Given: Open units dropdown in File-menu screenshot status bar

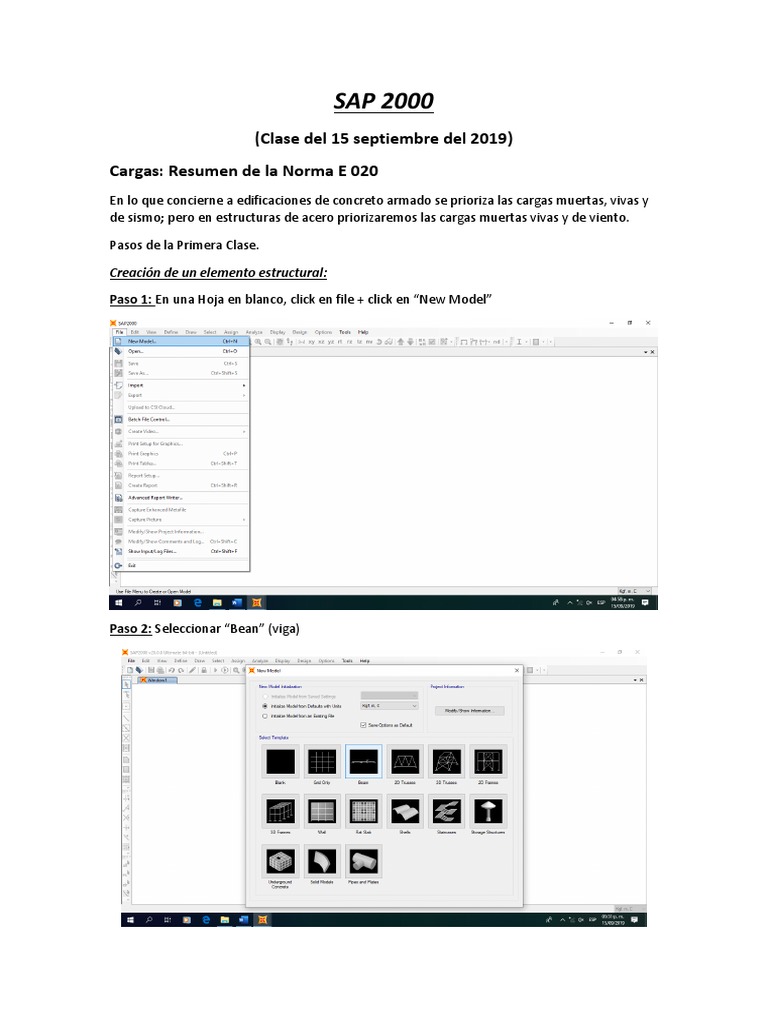Looking at the screenshot, I should tap(635, 591).
